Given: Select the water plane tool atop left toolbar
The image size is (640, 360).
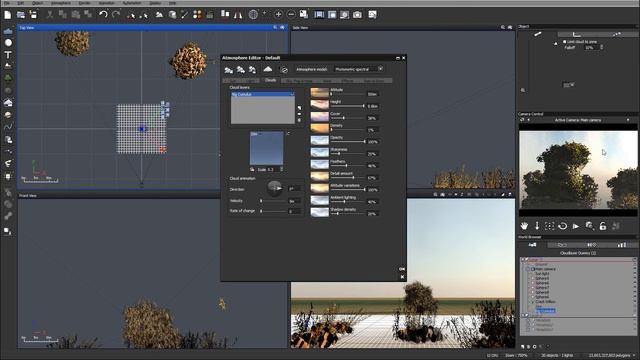Looking at the screenshot, I should [x=8, y=31].
